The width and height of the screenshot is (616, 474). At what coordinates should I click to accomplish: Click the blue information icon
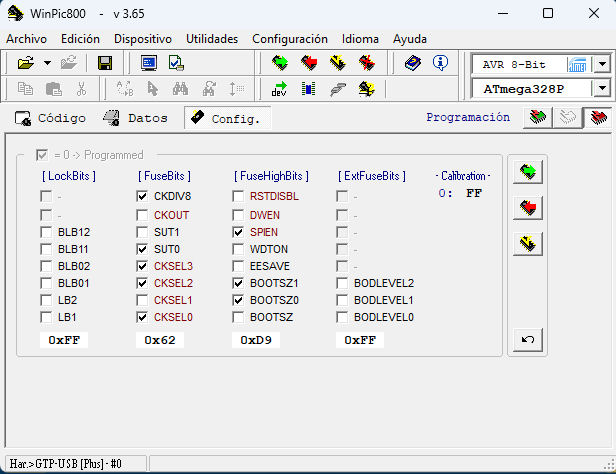[x=440, y=63]
